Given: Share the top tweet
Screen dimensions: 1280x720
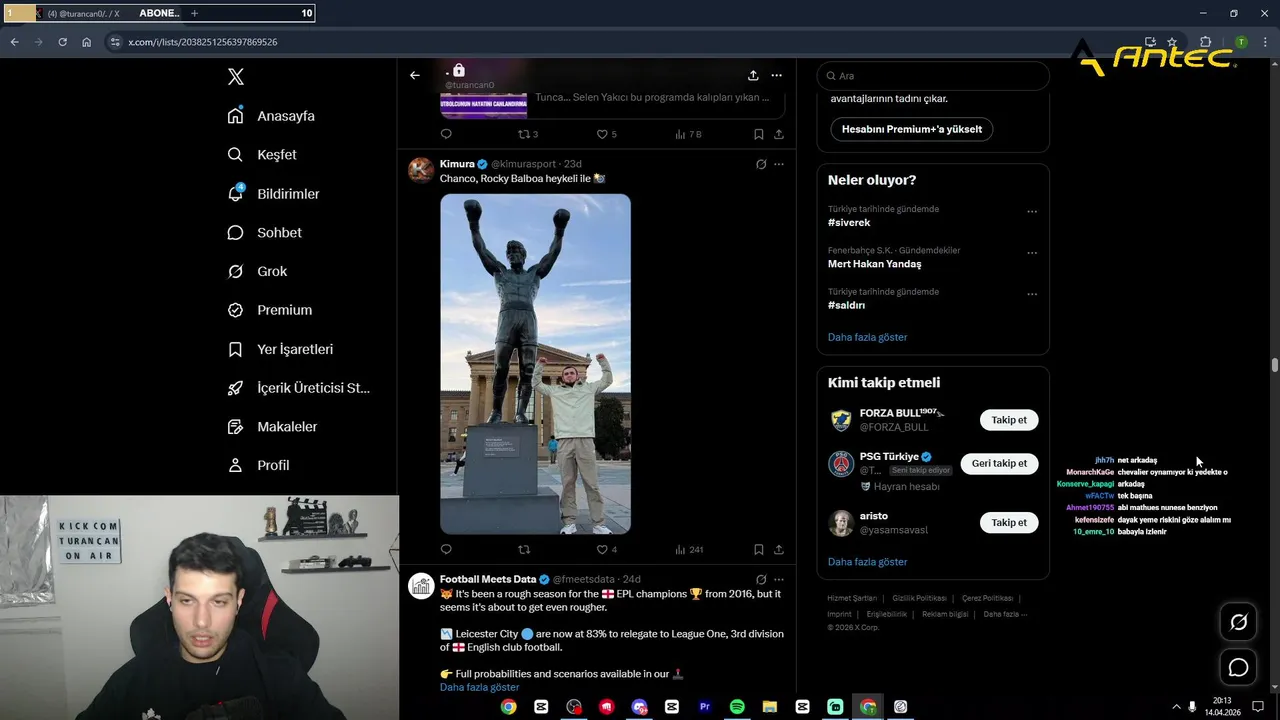Looking at the screenshot, I should pos(779,134).
